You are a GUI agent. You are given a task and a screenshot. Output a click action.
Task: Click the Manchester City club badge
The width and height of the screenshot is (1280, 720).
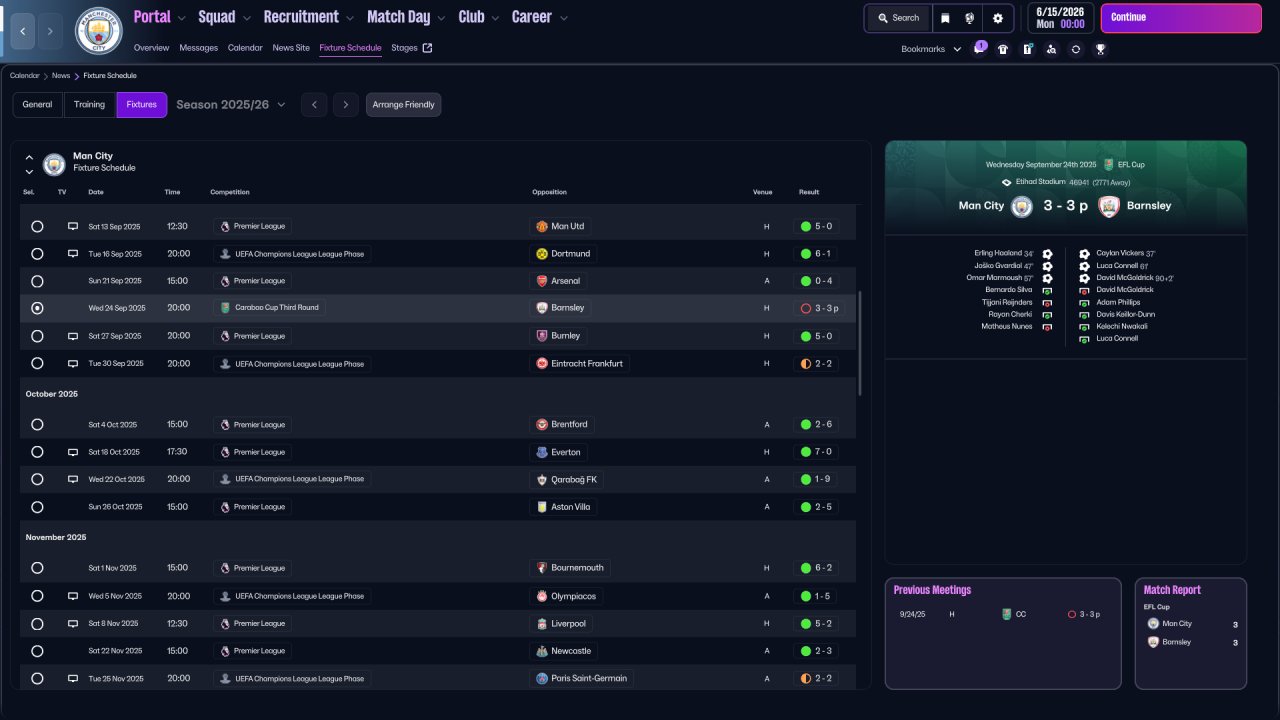pos(99,31)
